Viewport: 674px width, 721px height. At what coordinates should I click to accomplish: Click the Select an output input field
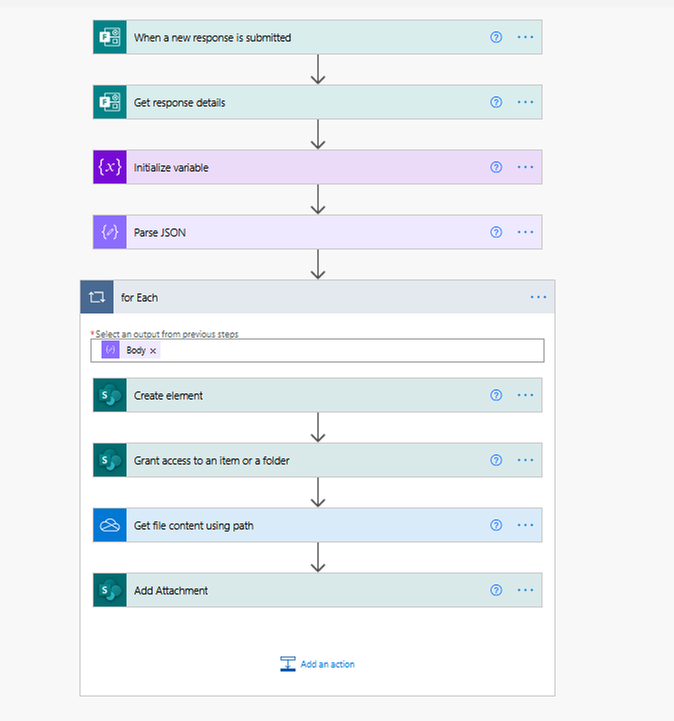pyautogui.click(x=350, y=351)
